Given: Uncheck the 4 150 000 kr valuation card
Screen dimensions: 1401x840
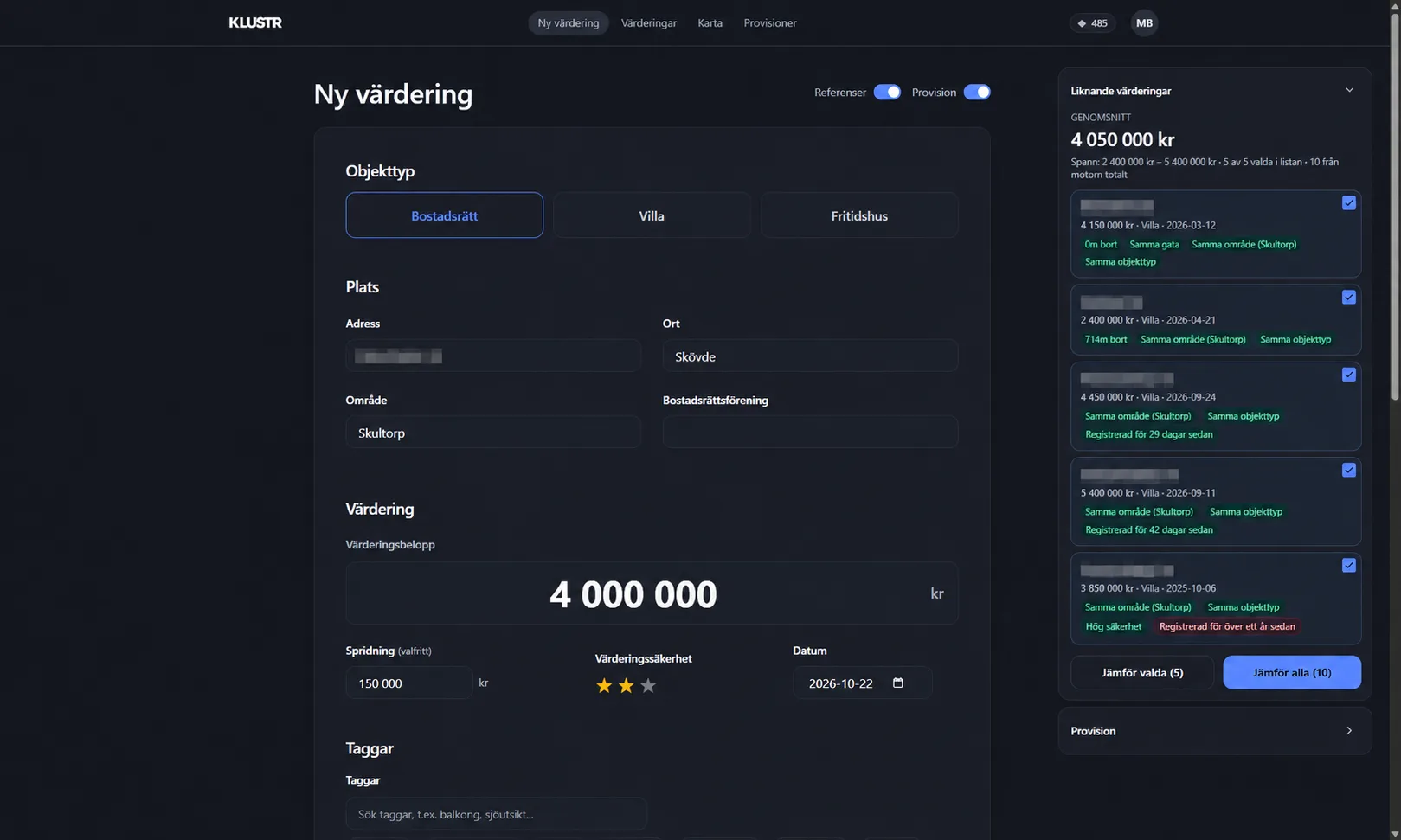Looking at the screenshot, I should click(x=1349, y=202).
